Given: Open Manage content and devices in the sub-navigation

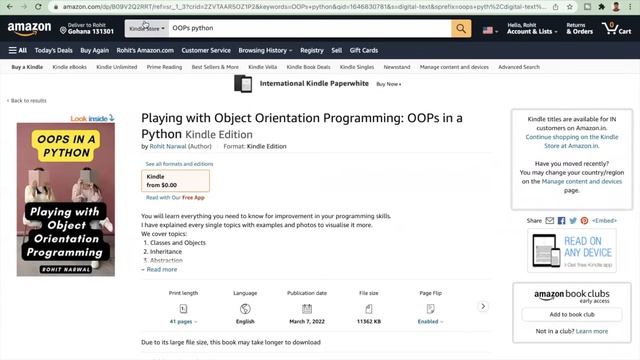Looking at the screenshot, I should [454, 67].
